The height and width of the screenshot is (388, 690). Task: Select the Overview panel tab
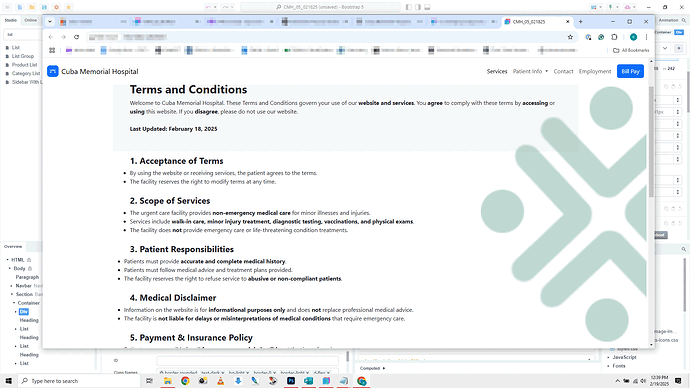[13, 246]
